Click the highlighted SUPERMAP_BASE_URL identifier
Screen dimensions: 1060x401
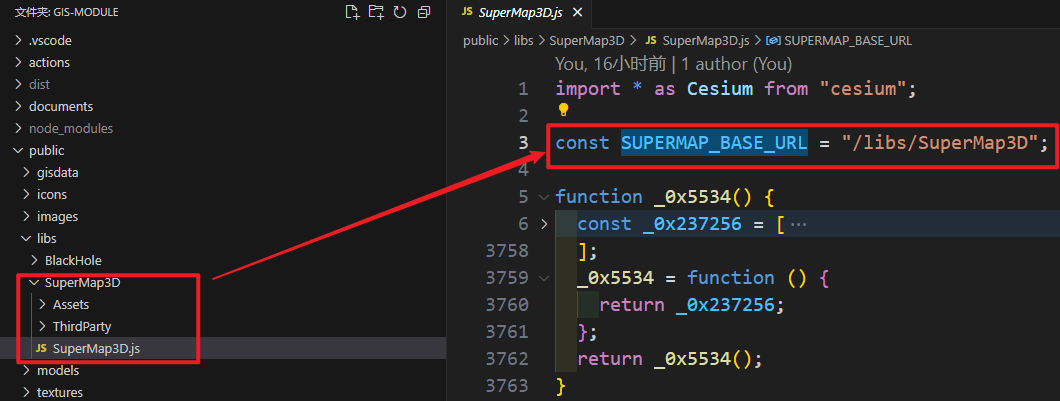click(714, 143)
